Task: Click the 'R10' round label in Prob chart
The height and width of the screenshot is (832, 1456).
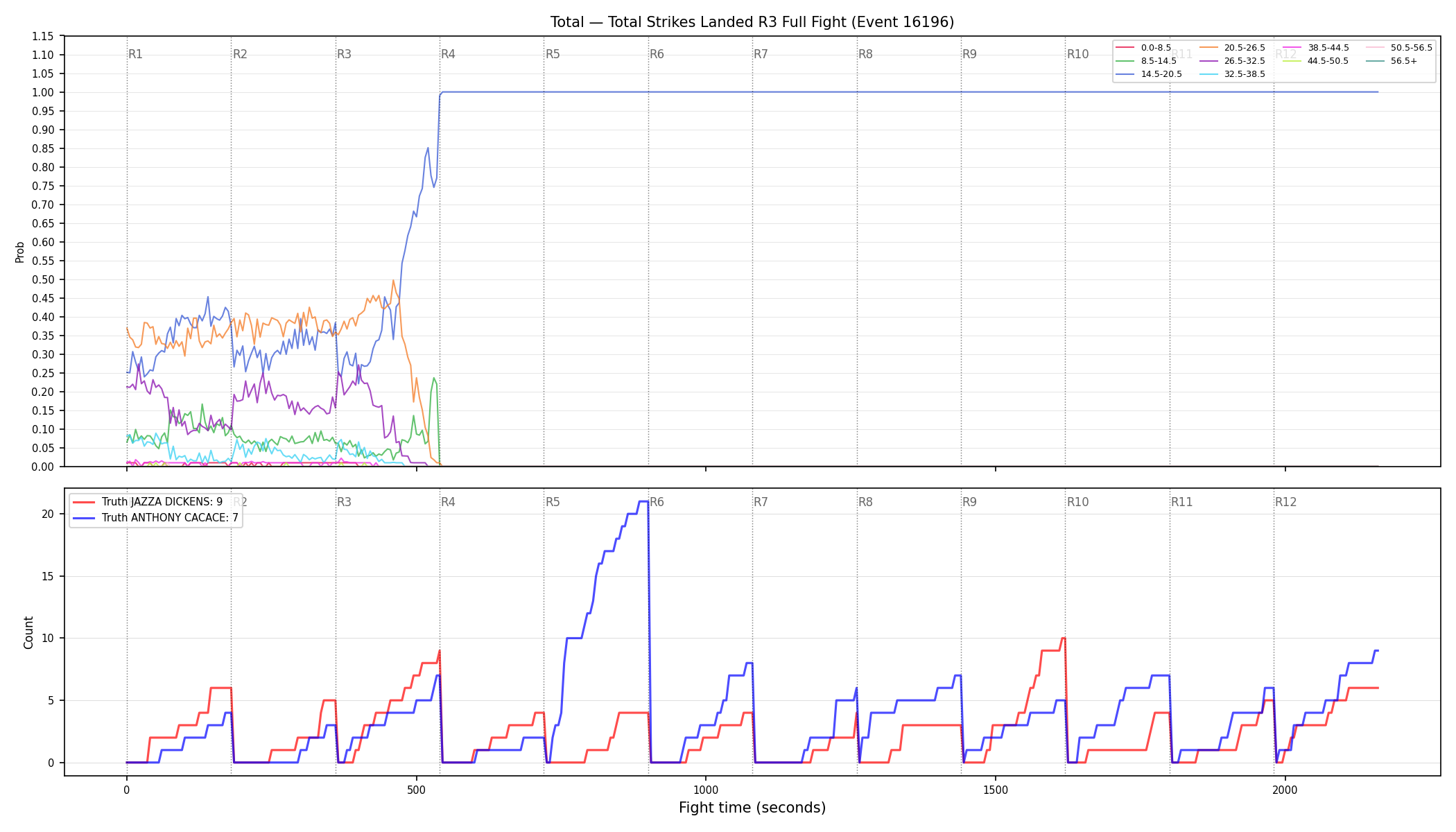Action: tap(1077, 54)
